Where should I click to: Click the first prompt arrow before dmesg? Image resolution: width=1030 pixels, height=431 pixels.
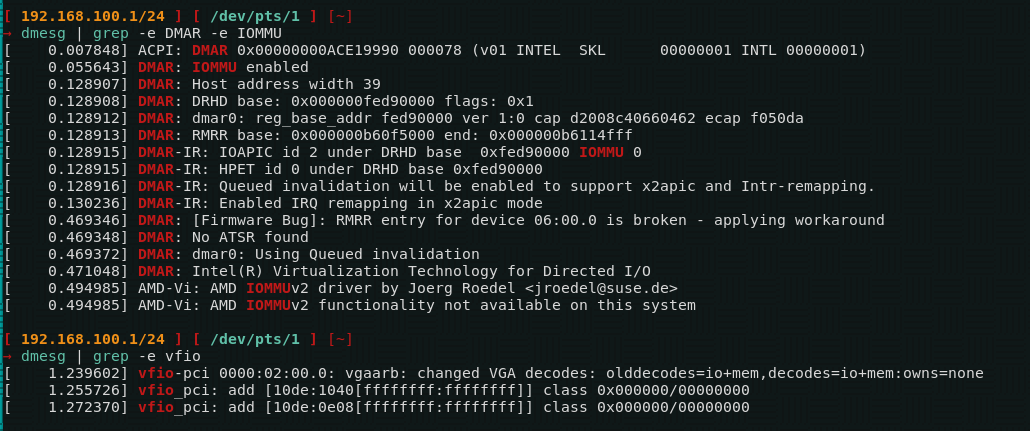(8, 34)
